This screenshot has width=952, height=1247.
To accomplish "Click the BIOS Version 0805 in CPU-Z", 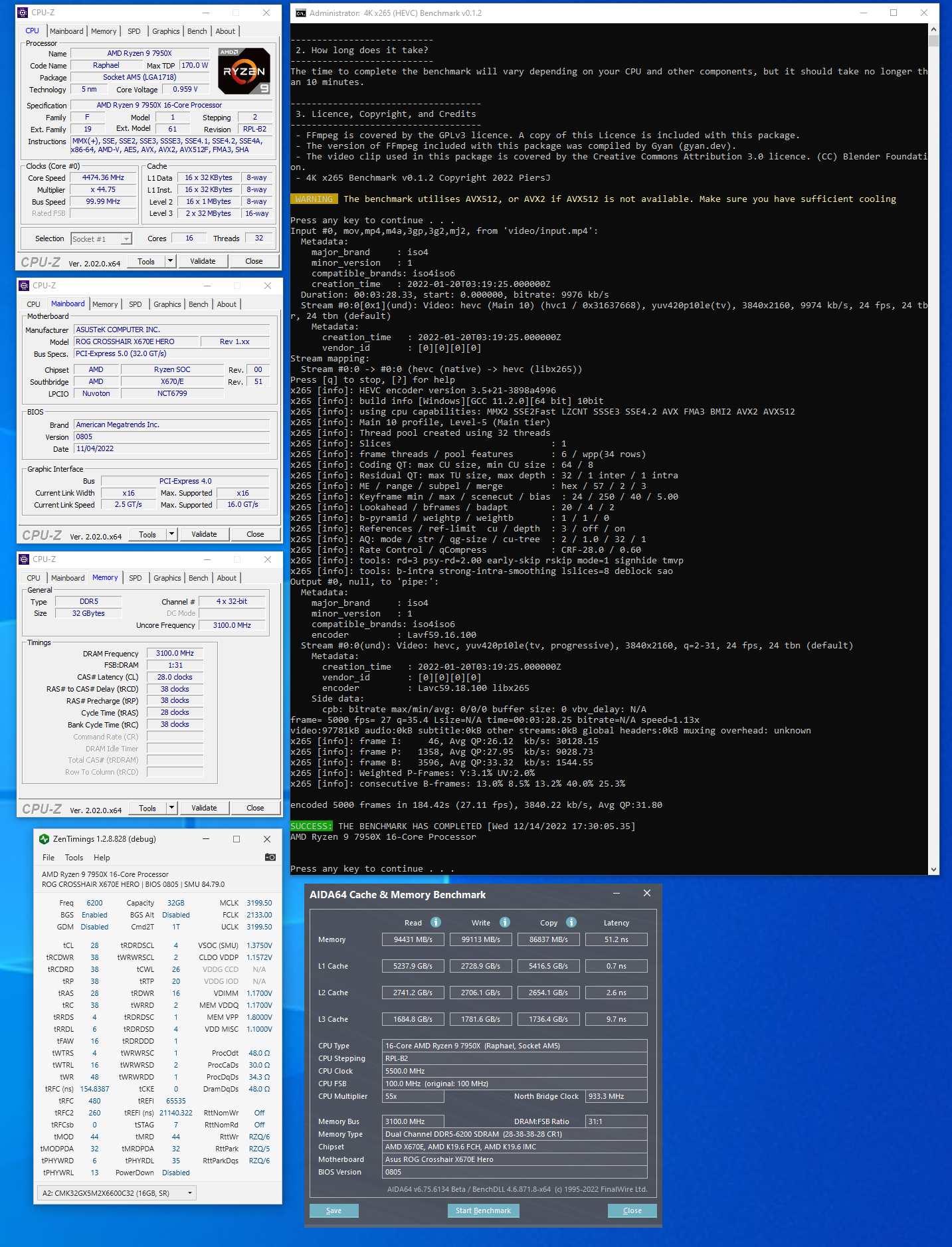I will coord(172,436).
